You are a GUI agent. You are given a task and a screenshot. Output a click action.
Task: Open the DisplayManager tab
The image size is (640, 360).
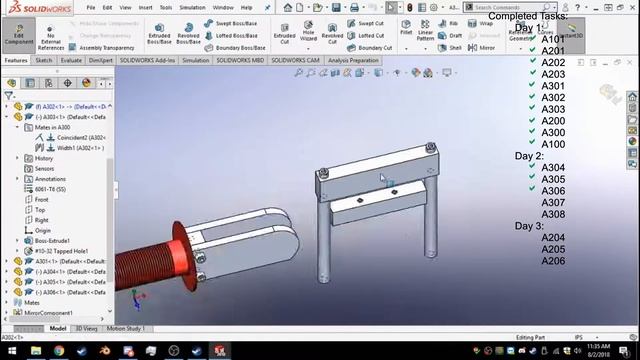pos(86,83)
